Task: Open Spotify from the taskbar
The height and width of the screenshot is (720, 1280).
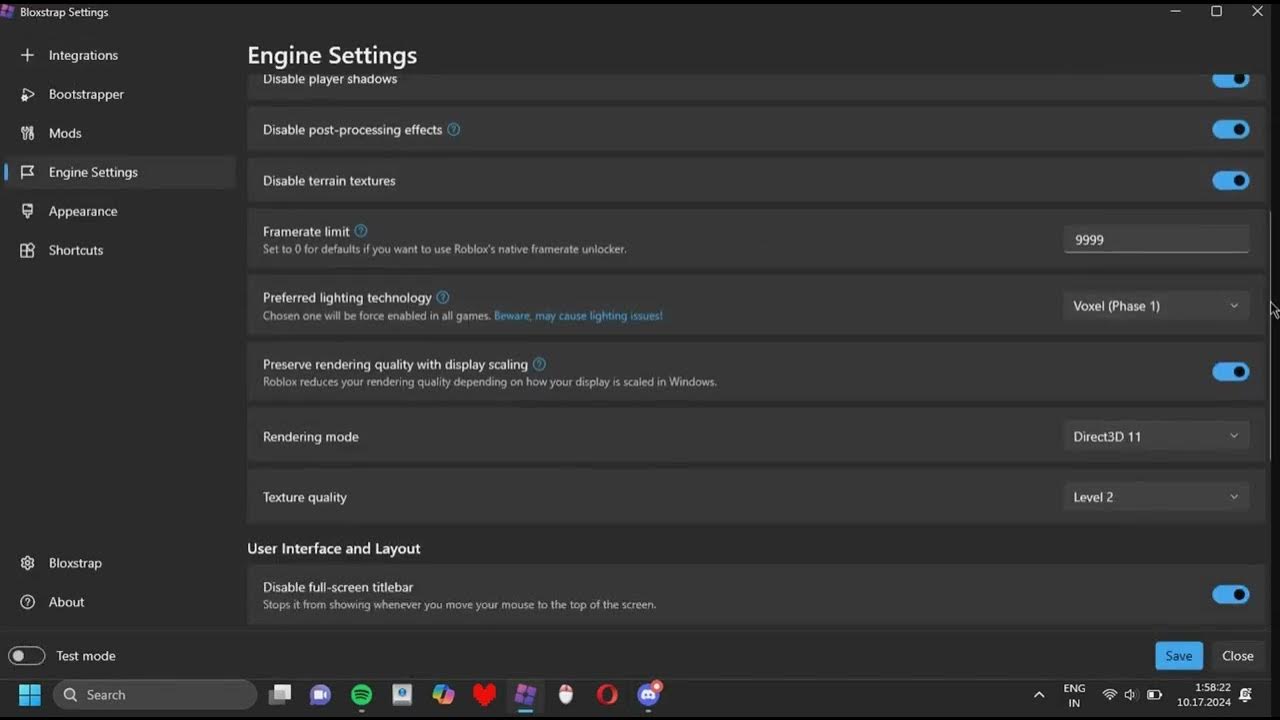Action: click(x=362, y=695)
